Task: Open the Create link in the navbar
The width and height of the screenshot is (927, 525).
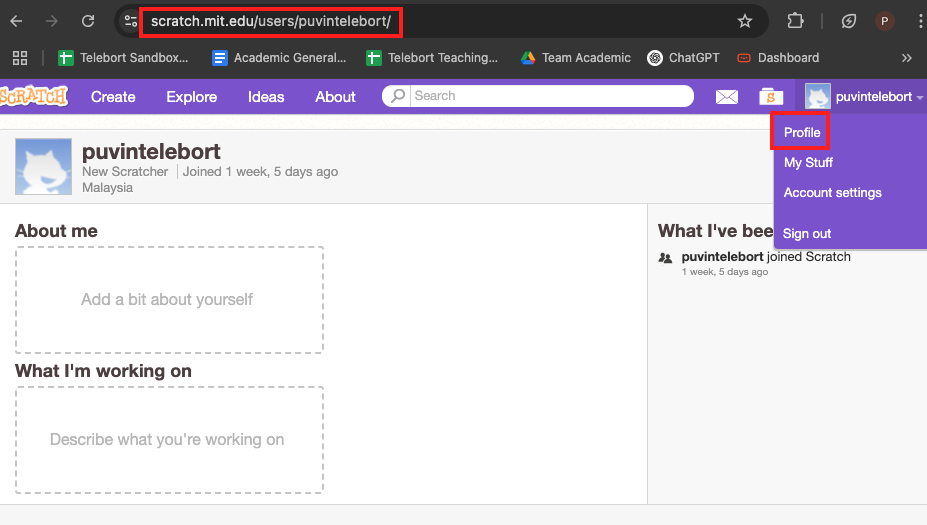Action: (113, 97)
